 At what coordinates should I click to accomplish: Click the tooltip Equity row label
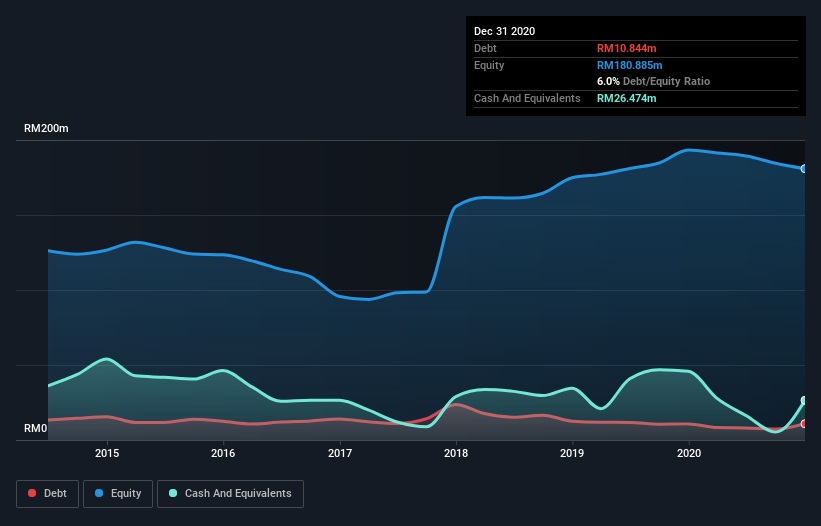coord(489,65)
